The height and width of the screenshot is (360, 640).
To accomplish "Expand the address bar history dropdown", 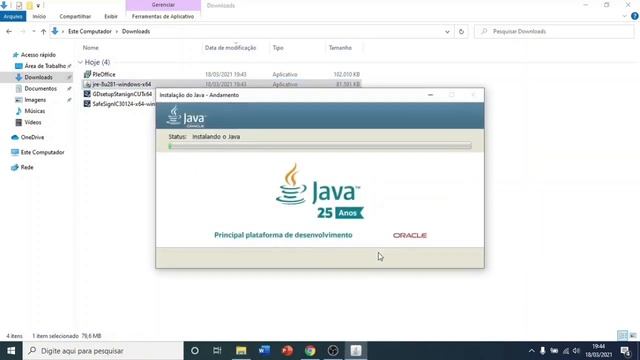I will tap(447, 31).
